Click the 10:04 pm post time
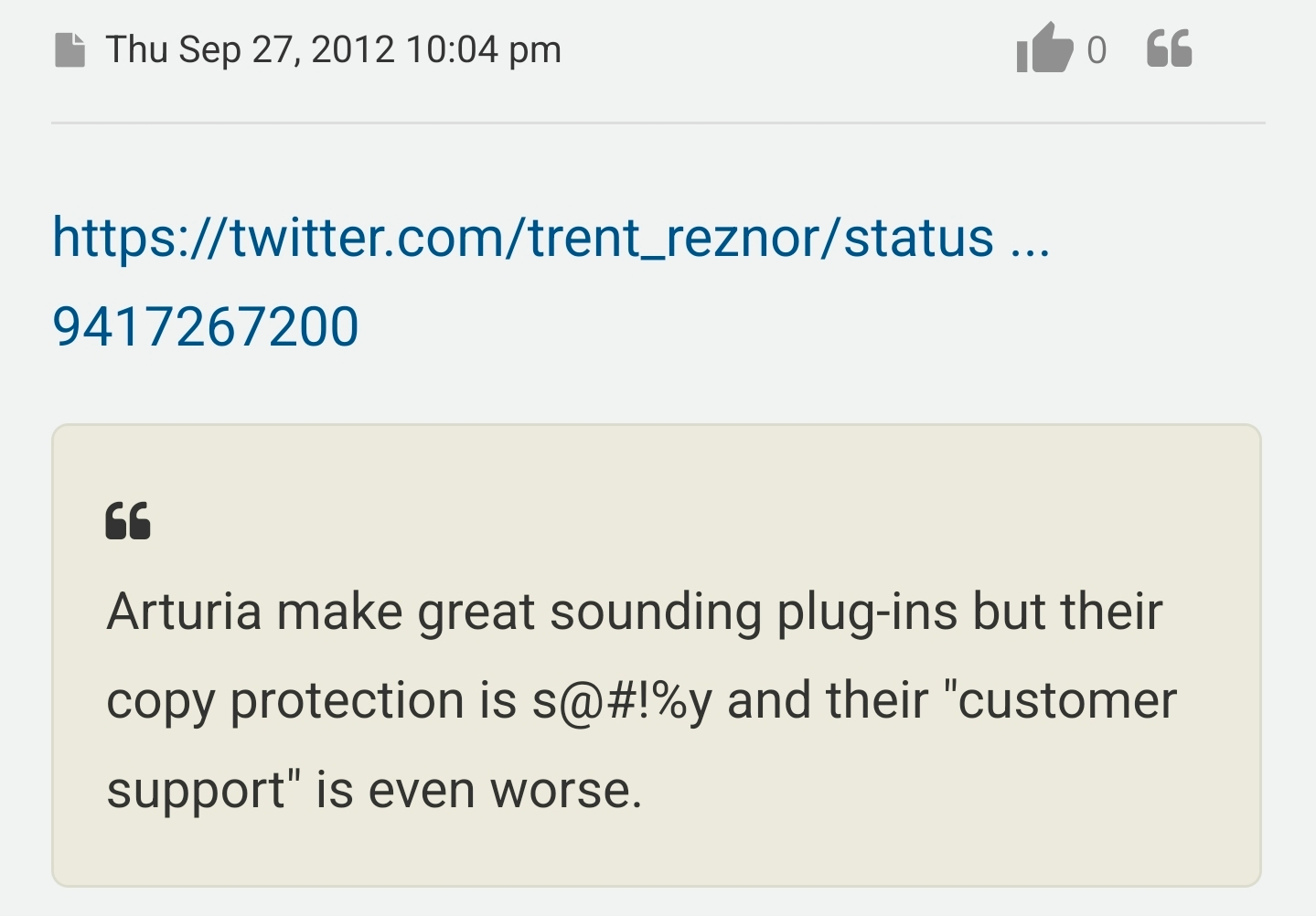 483,49
